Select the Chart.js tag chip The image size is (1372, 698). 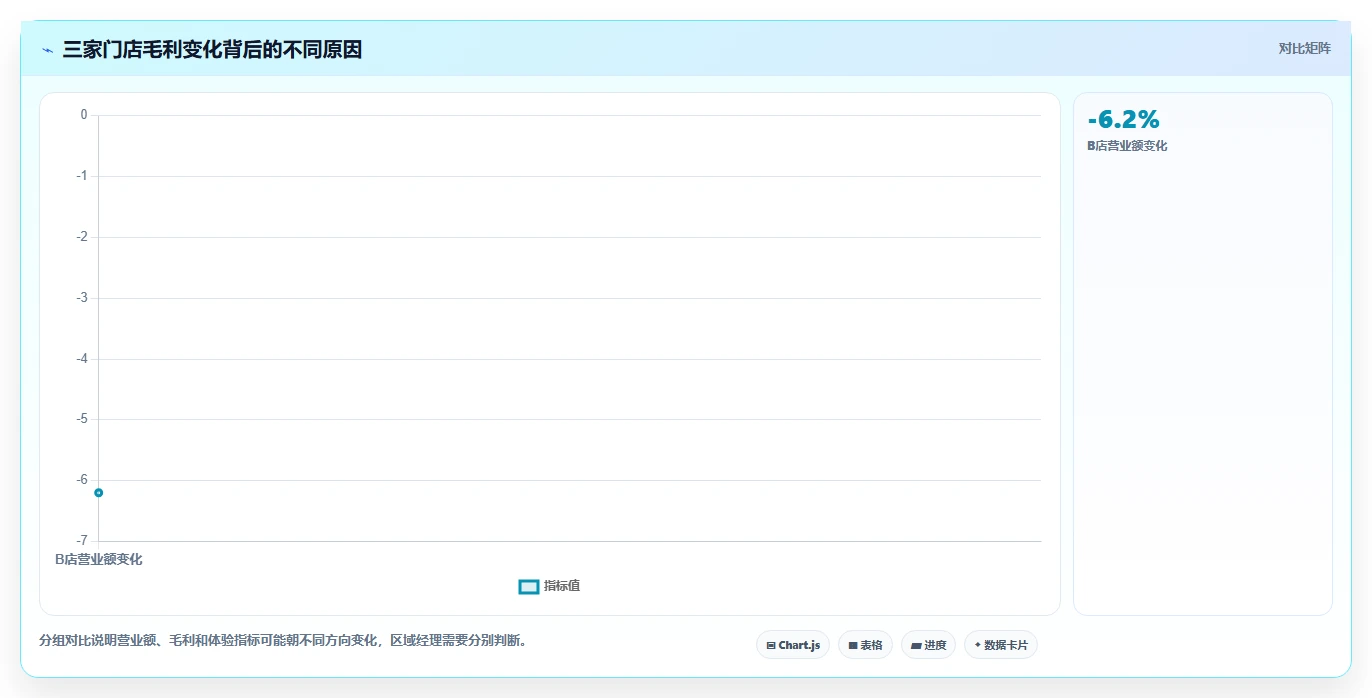(x=793, y=645)
